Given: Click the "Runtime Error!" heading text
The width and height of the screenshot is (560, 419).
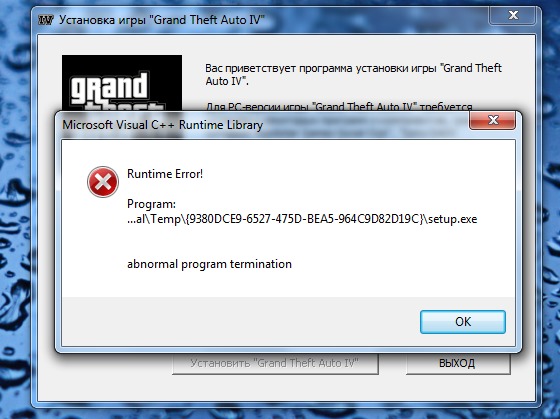Looking at the screenshot, I should click(165, 174).
